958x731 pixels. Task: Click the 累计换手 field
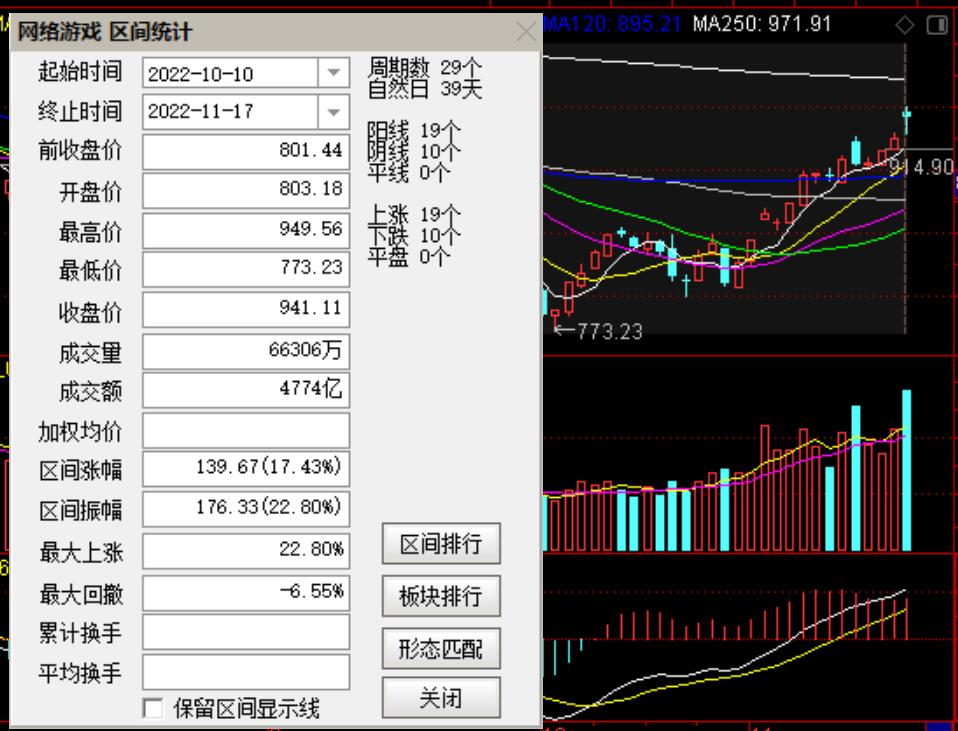tap(246, 633)
